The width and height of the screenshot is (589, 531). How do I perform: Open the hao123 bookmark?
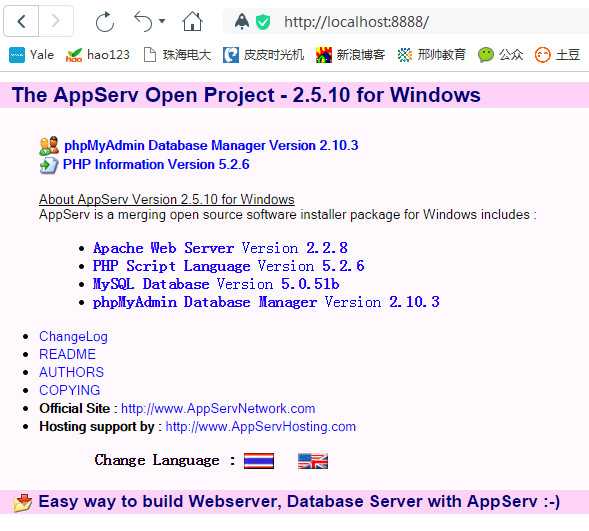click(x=97, y=55)
